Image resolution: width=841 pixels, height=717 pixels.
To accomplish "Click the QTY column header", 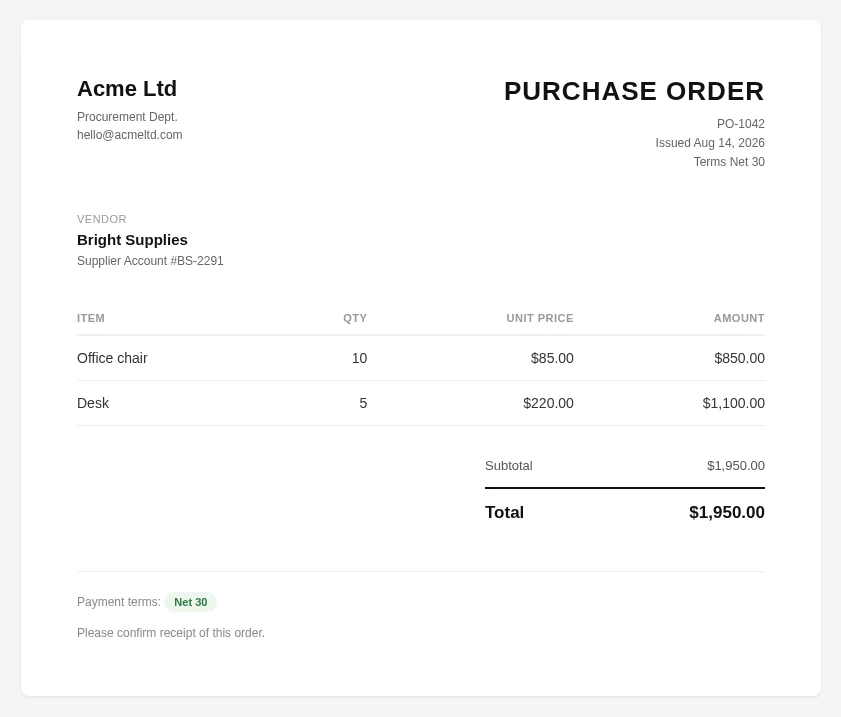I will 355,318.
